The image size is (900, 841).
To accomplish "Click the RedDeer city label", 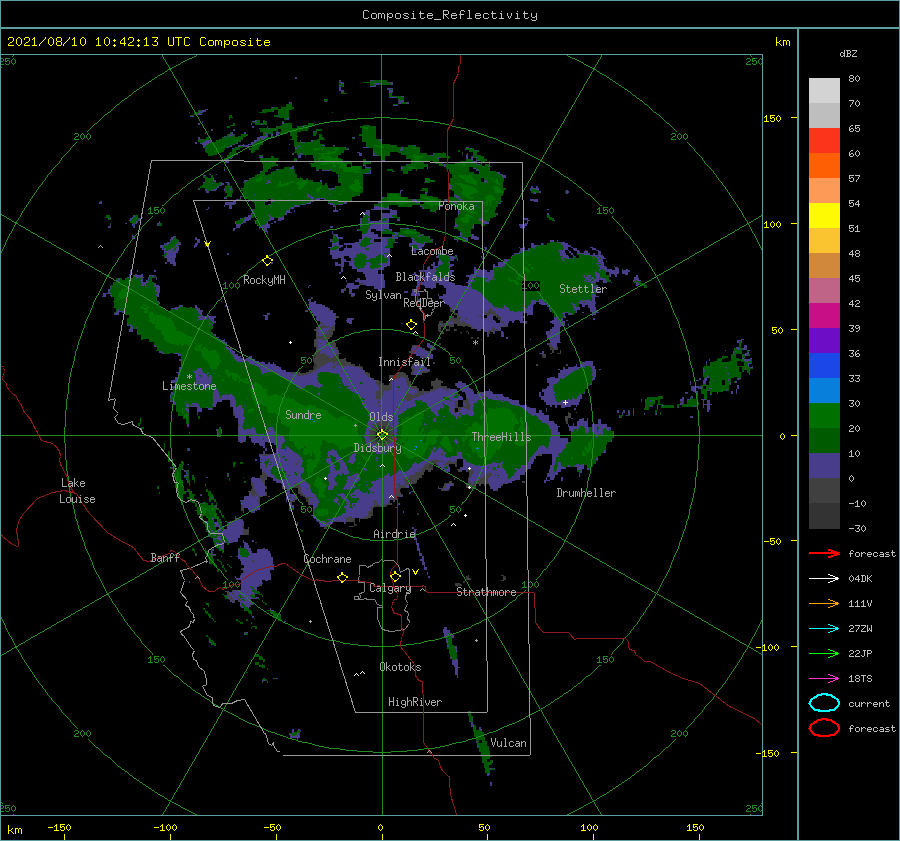I will (x=424, y=303).
